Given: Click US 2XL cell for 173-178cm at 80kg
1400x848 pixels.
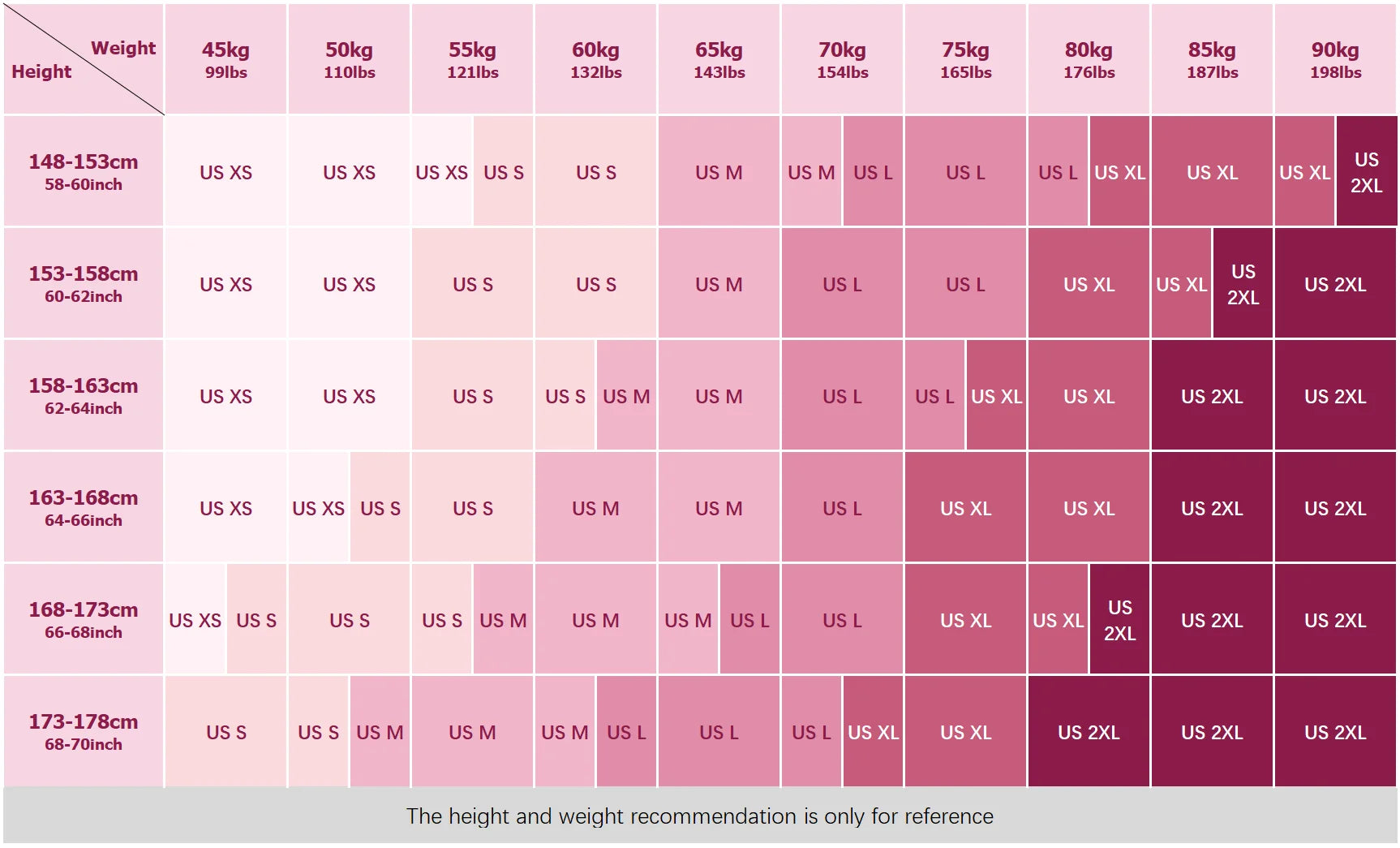Looking at the screenshot, I should (1089, 731).
